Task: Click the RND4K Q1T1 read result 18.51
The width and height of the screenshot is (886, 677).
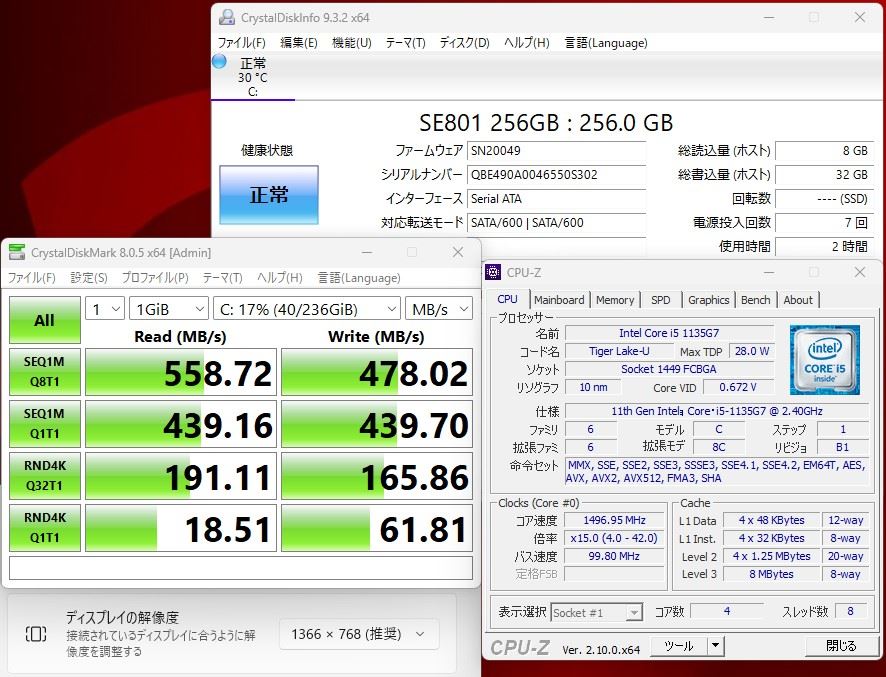Action: 181,528
